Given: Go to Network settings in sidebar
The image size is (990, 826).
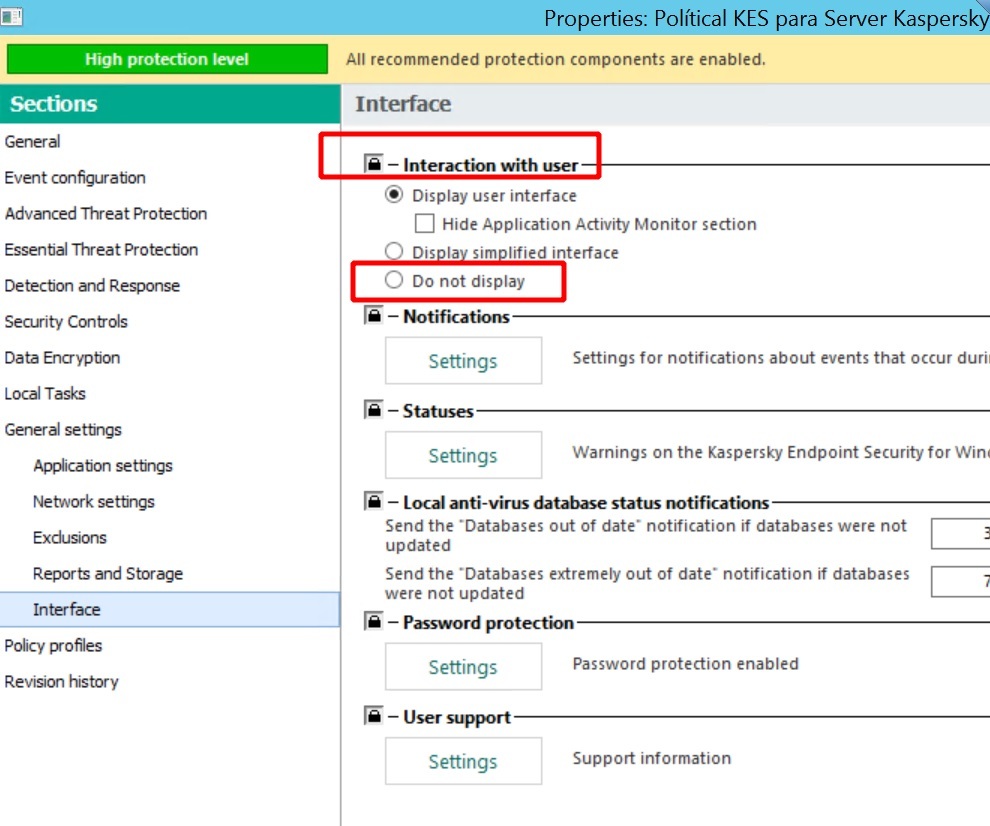Looking at the screenshot, I should 94,501.
